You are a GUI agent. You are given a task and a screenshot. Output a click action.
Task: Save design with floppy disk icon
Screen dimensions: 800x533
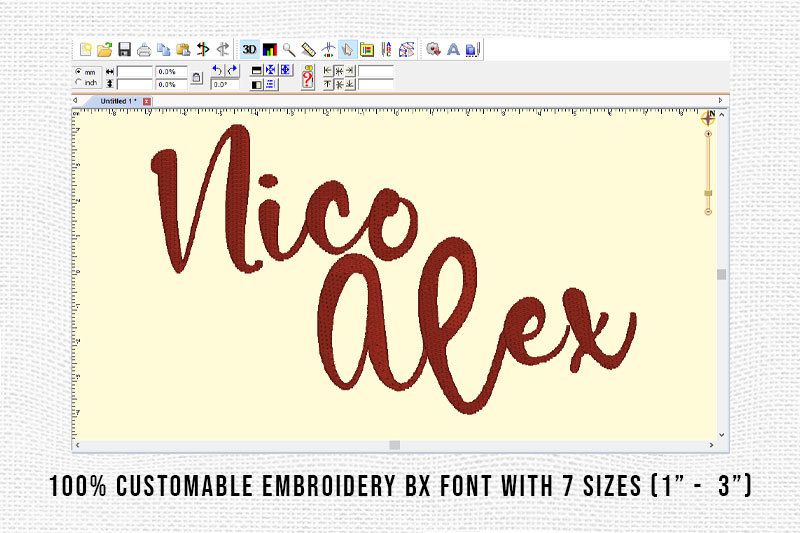tap(124, 49)
